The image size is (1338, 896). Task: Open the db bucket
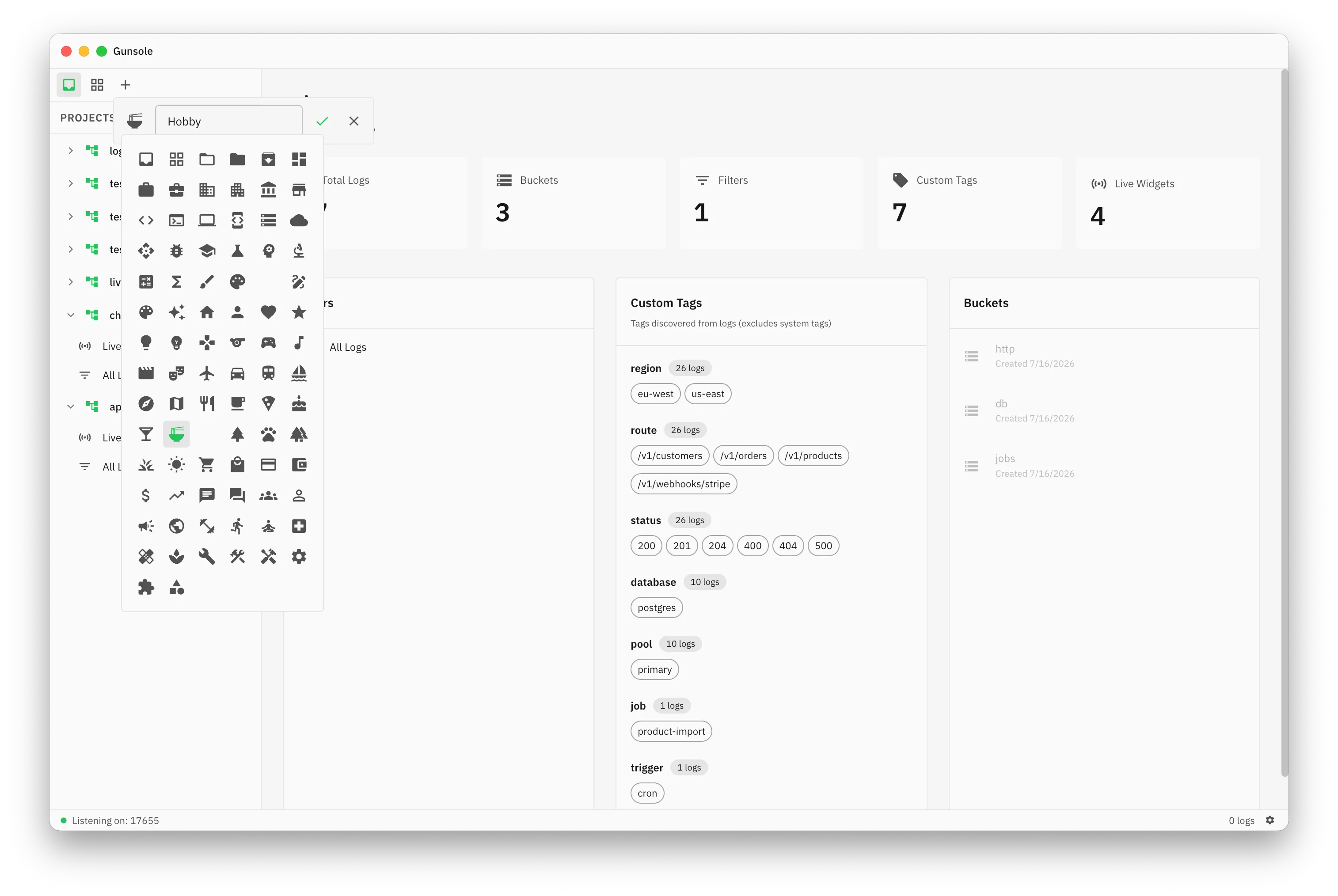tap(1104, 411)
